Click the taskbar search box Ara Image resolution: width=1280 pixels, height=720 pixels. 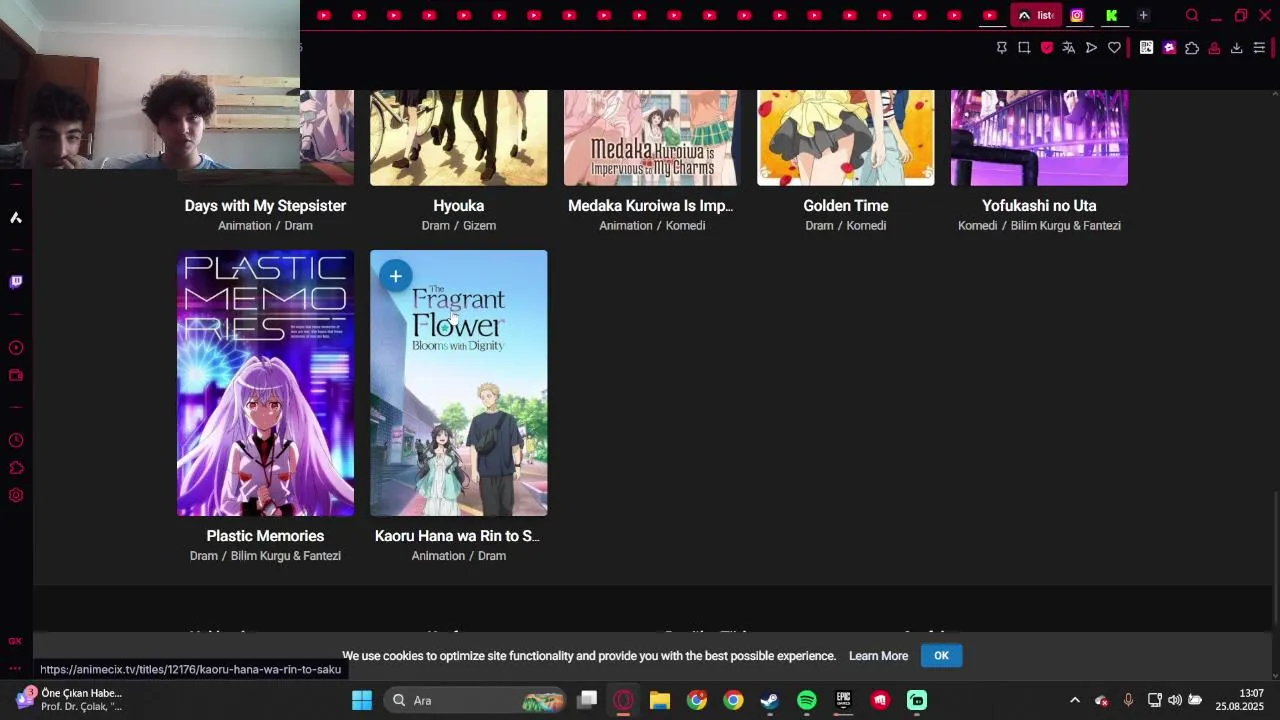[475, 700]
